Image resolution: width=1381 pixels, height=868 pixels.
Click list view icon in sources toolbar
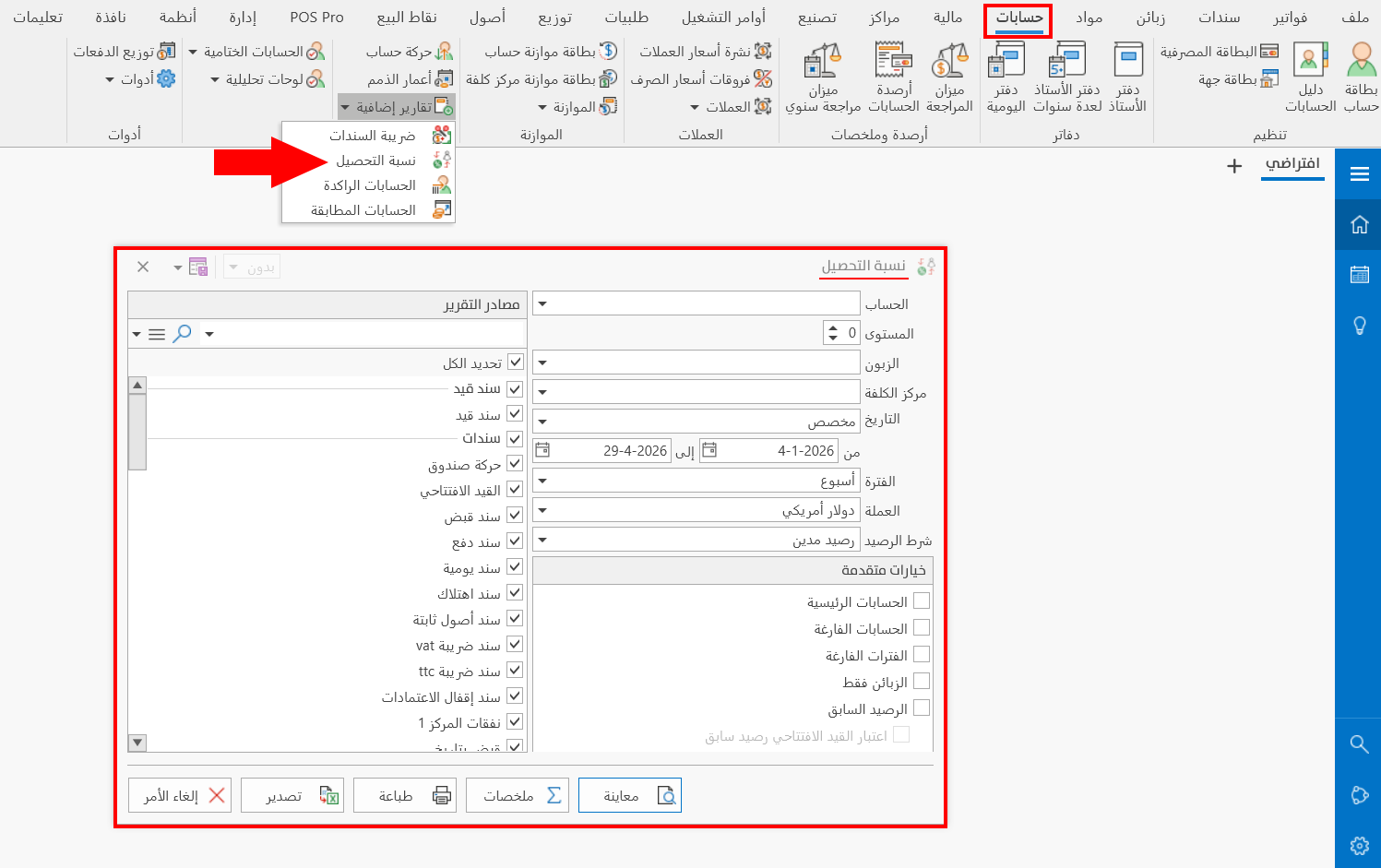(x=157, y=334)
